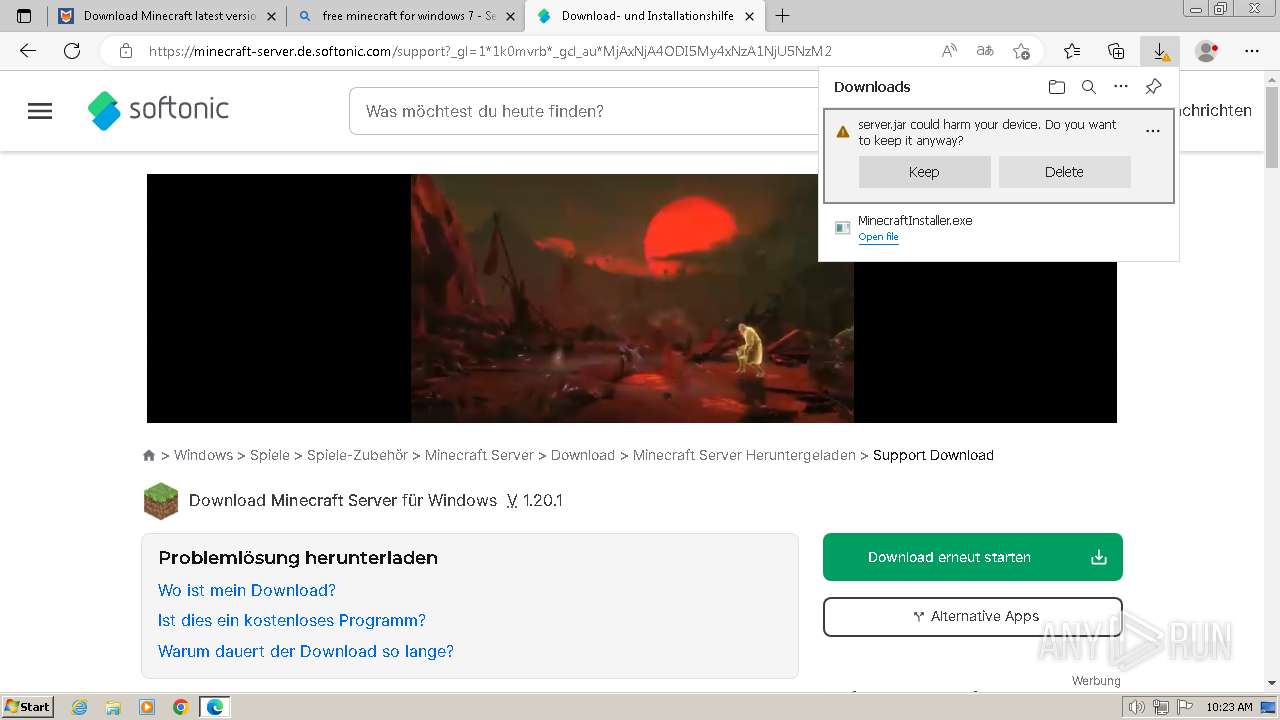Close the Download- und Installationshilfe tab
This screenshot has width=1280, height=720.
pos(750,16)
